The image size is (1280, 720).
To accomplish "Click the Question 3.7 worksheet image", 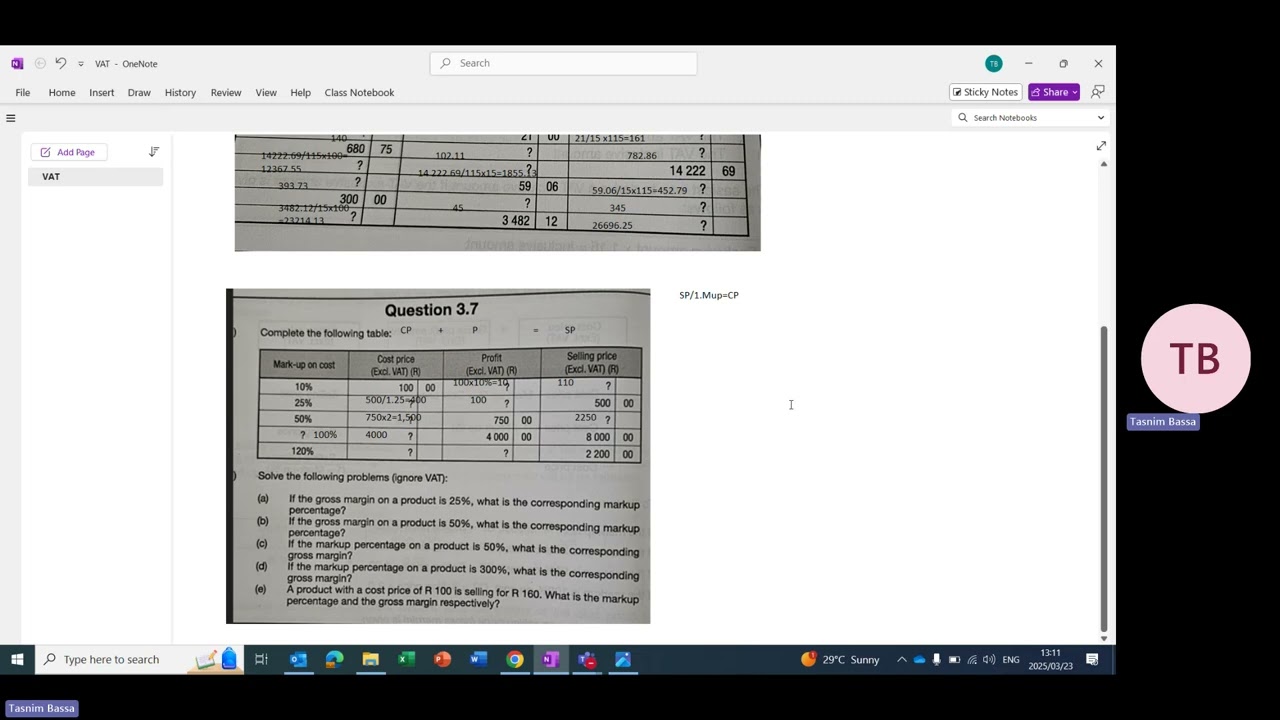I will (438, 456).
